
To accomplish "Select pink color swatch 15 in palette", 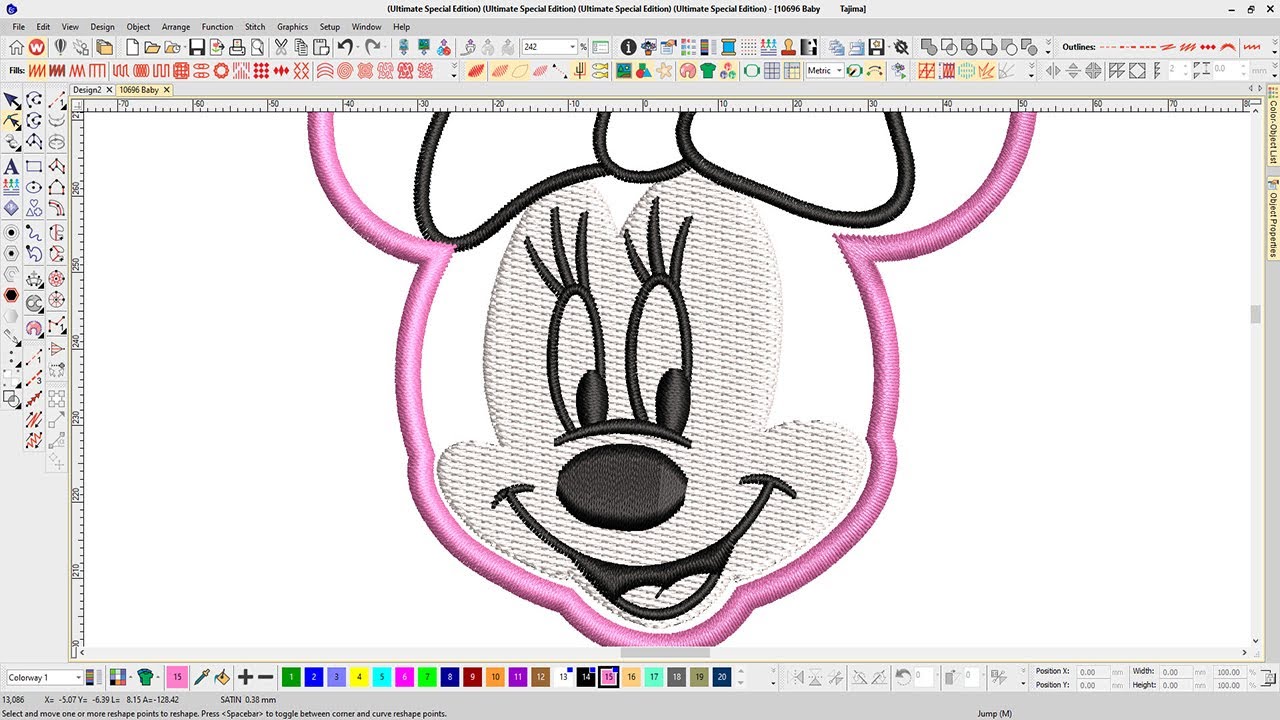I will 608,677.
